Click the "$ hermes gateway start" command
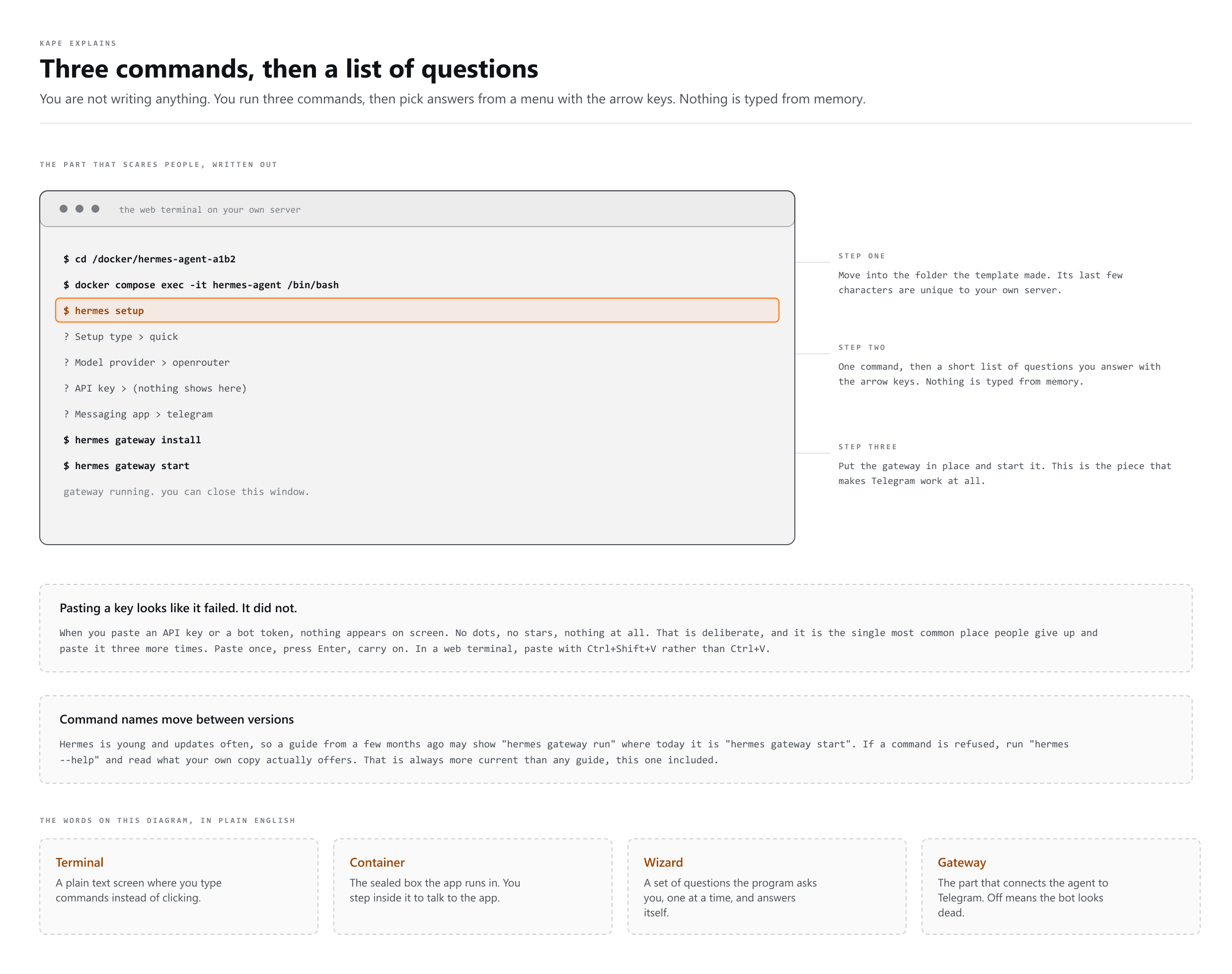Screen dimensions: 1232x974 point(126,466)
